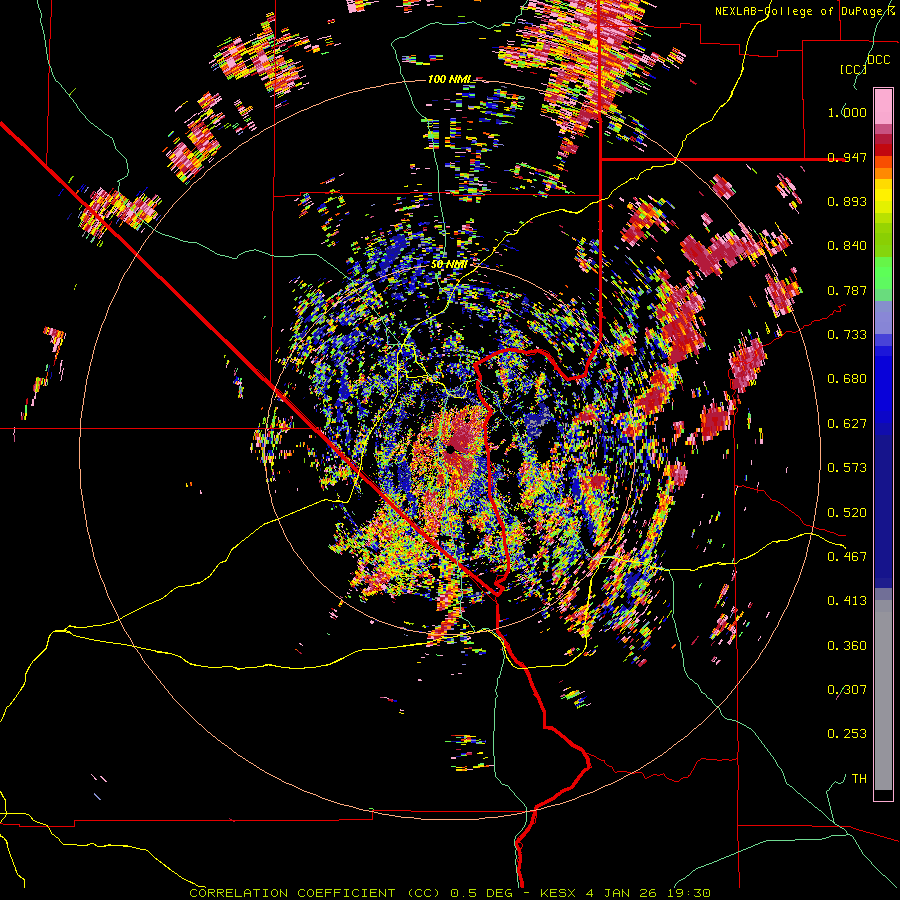Screen dimensions: 900x900
Task: Select the 0.787 scale value
Action: (847, 290)
